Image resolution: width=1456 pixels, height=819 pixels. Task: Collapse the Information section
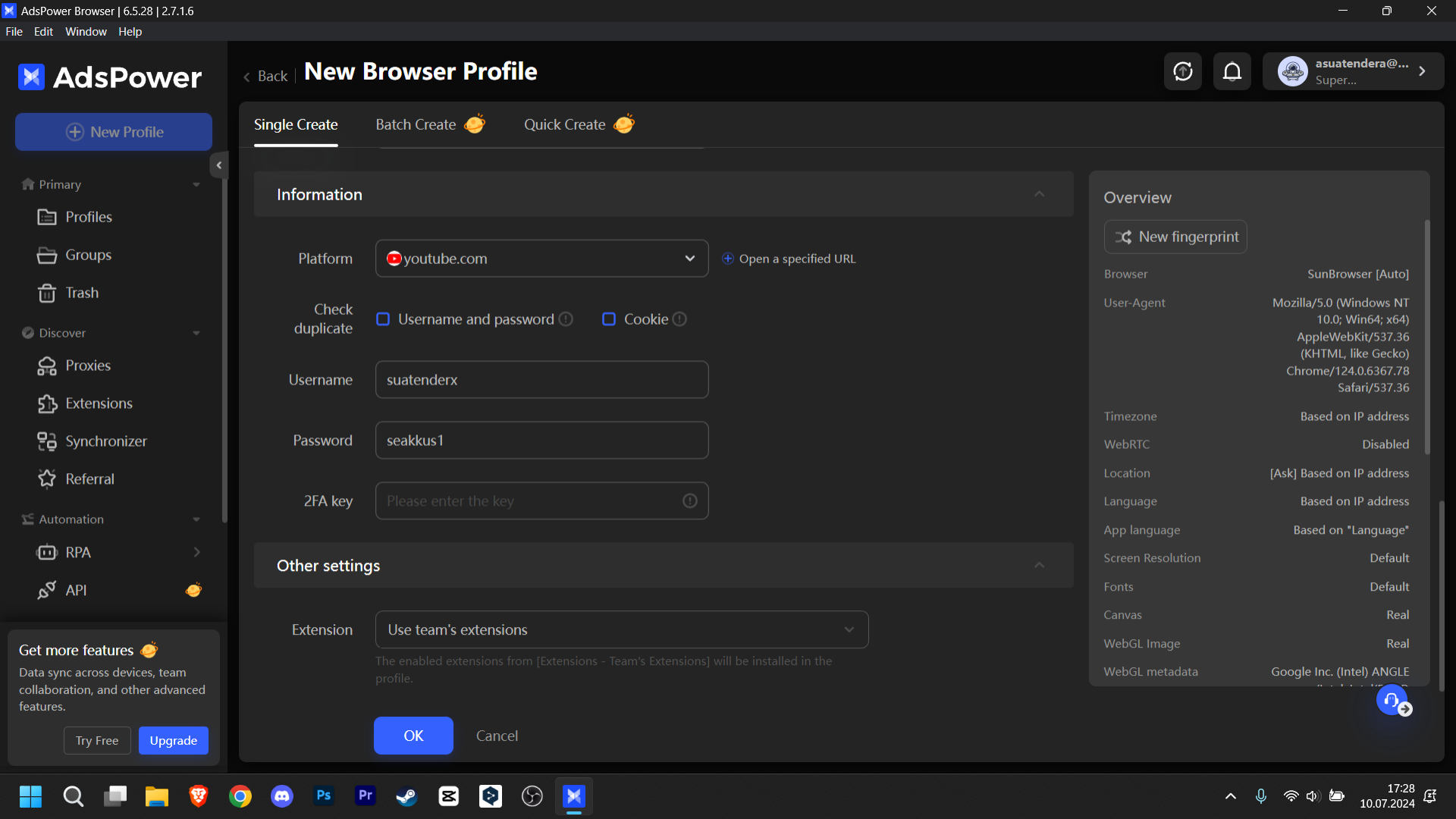click(x=1040, y=194)
